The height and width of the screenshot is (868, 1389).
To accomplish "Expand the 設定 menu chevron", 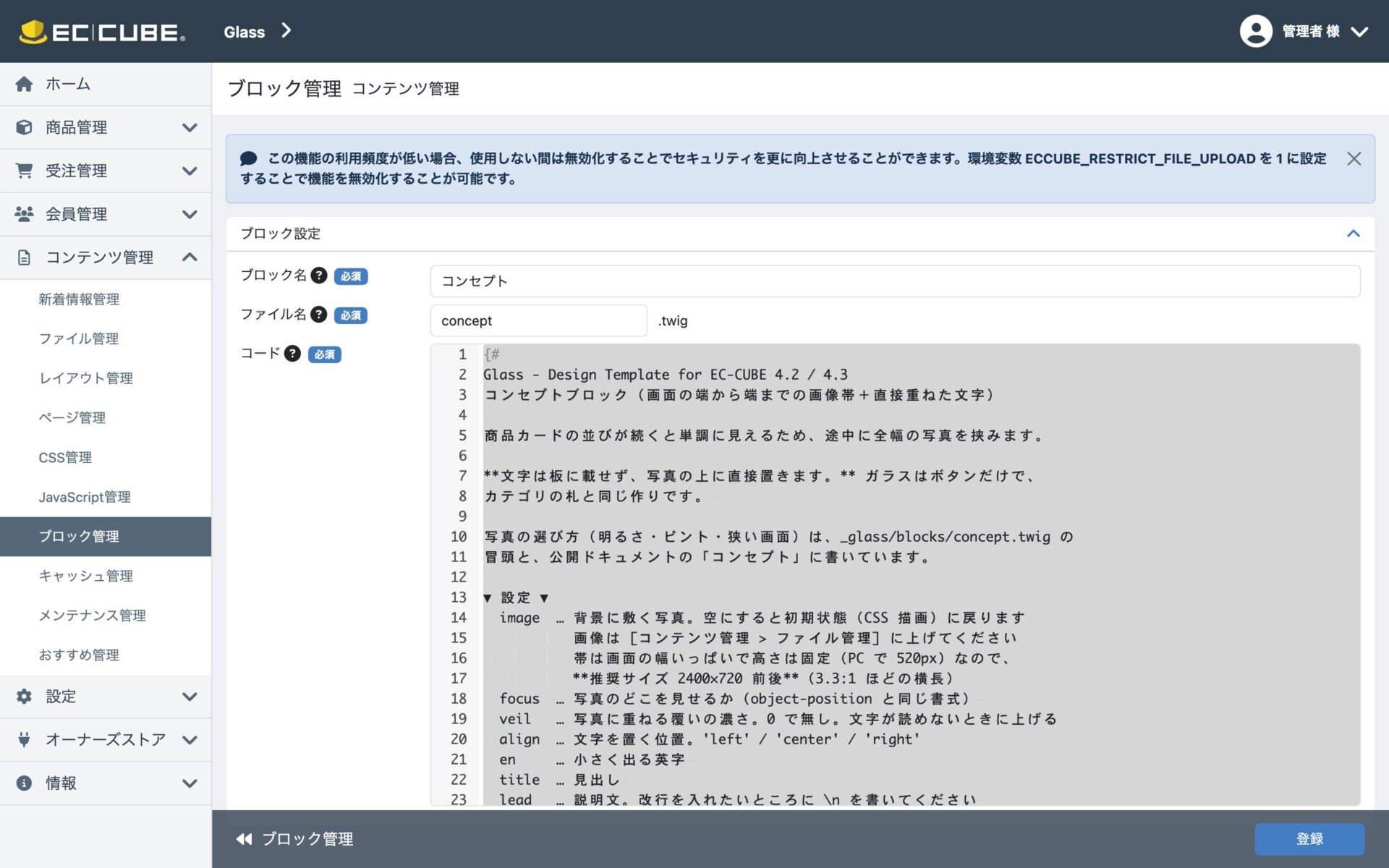I will point(190,697).
